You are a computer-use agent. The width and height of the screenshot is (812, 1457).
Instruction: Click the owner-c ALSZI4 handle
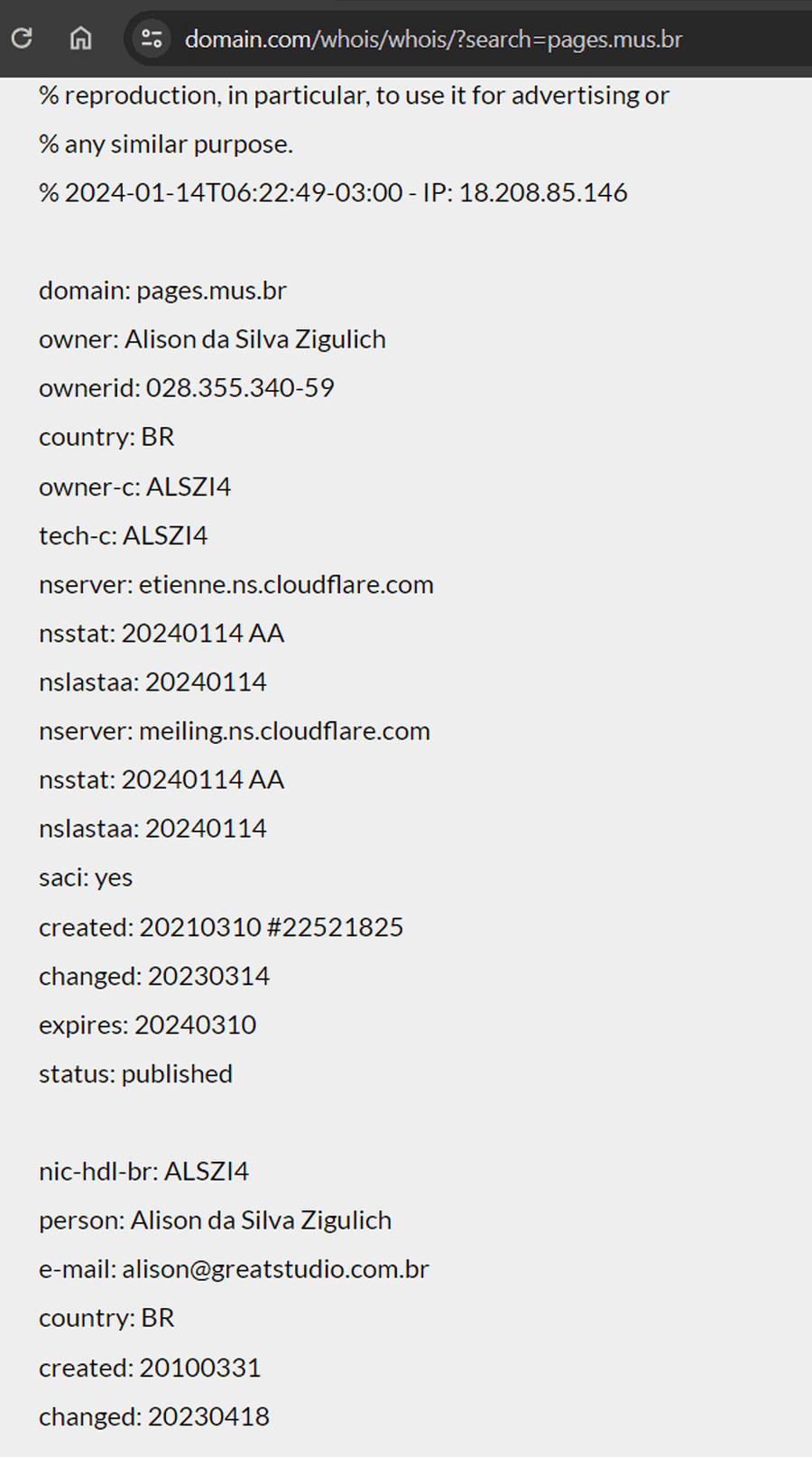pyautogui.click(x=189, y=487)
